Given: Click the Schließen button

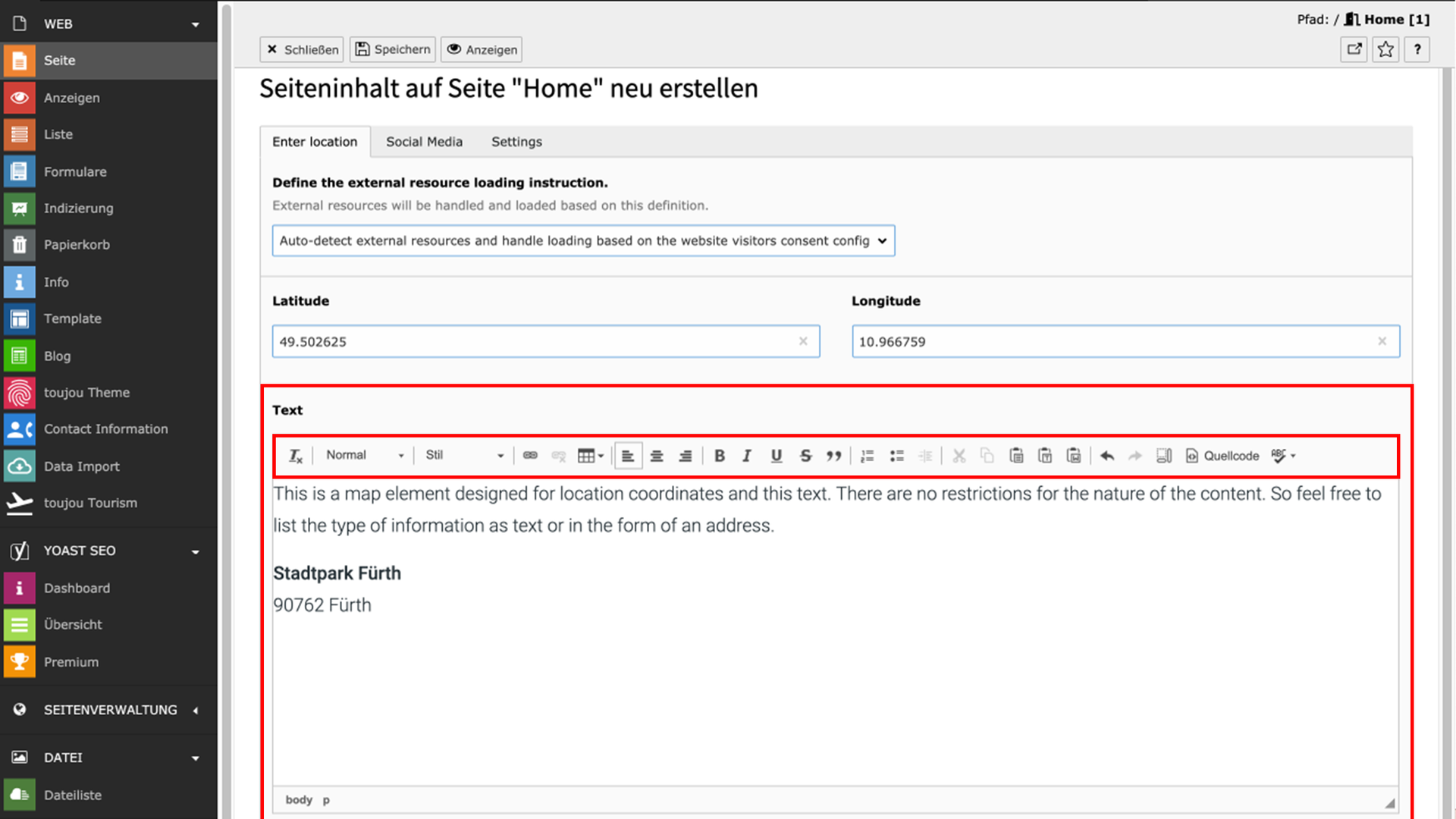Looking at the screenshot, I should tap(302, 49).
